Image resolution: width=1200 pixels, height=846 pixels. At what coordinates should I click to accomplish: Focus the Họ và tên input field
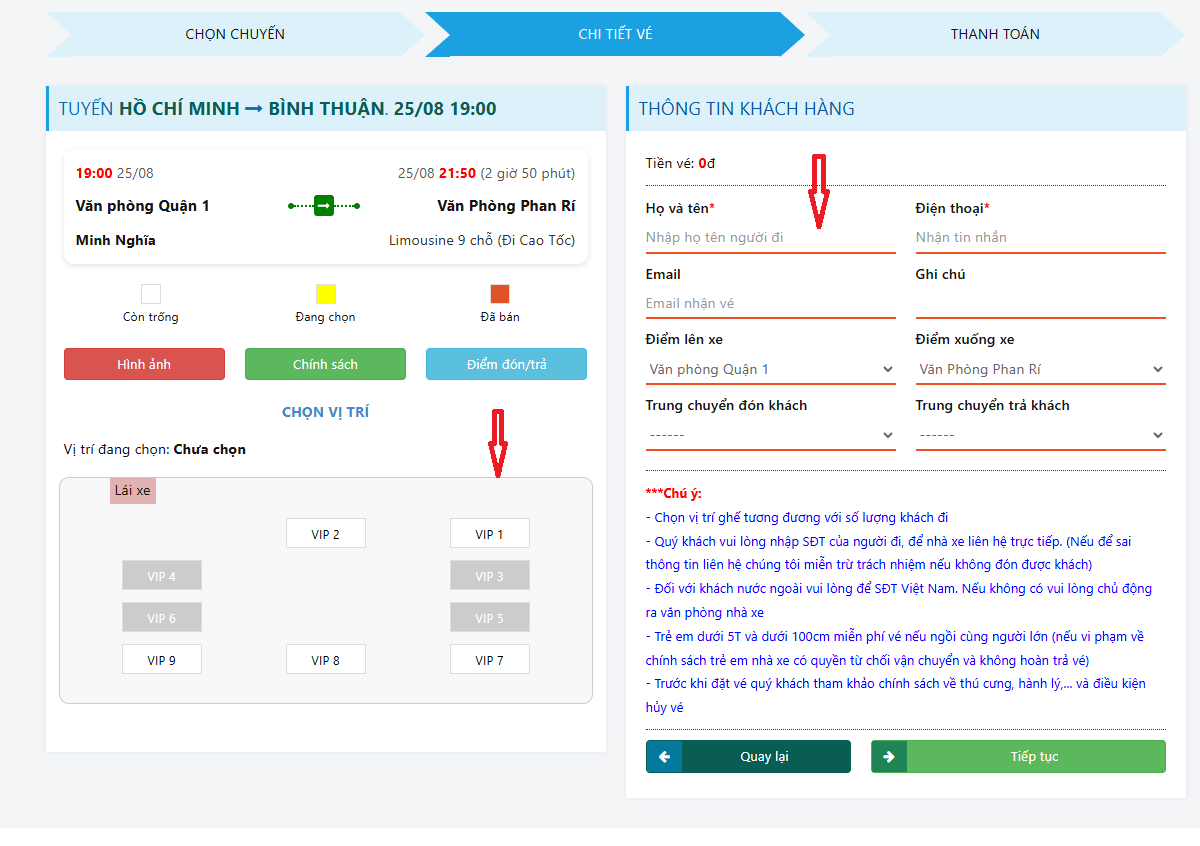(x=770, y=238)
